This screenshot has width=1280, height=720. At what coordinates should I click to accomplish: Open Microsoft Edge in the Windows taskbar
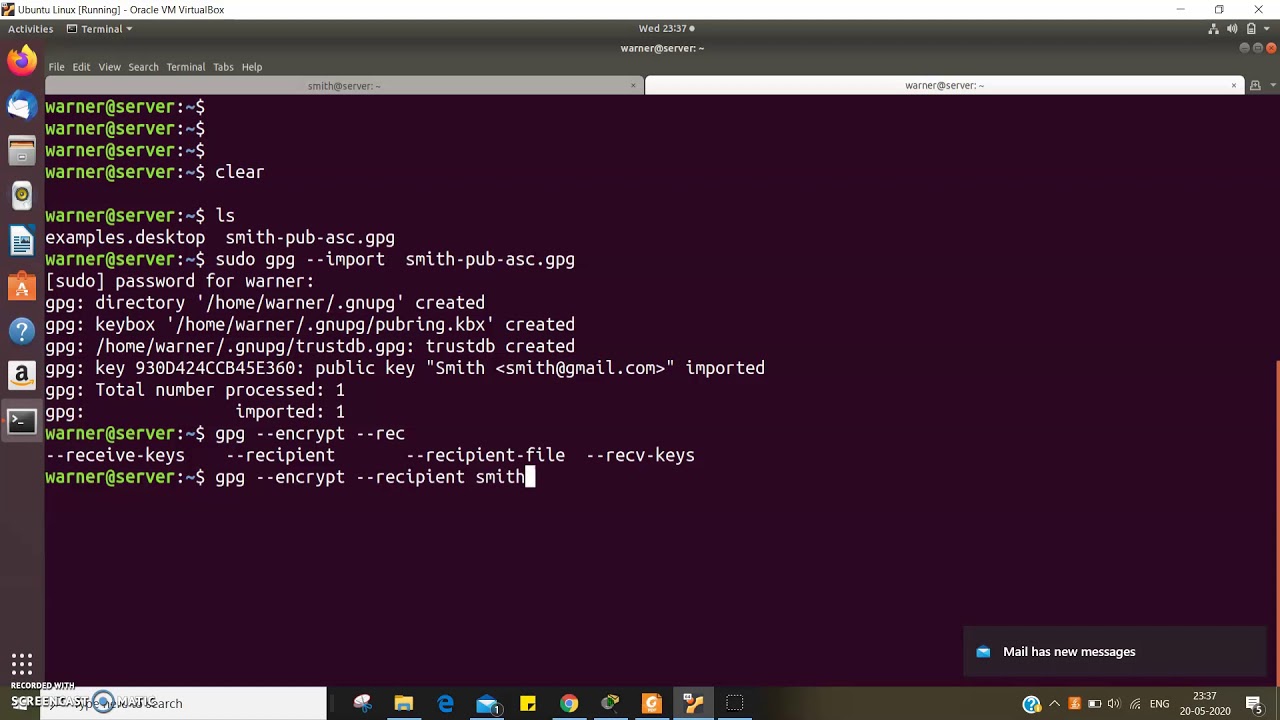click(446, 704)
